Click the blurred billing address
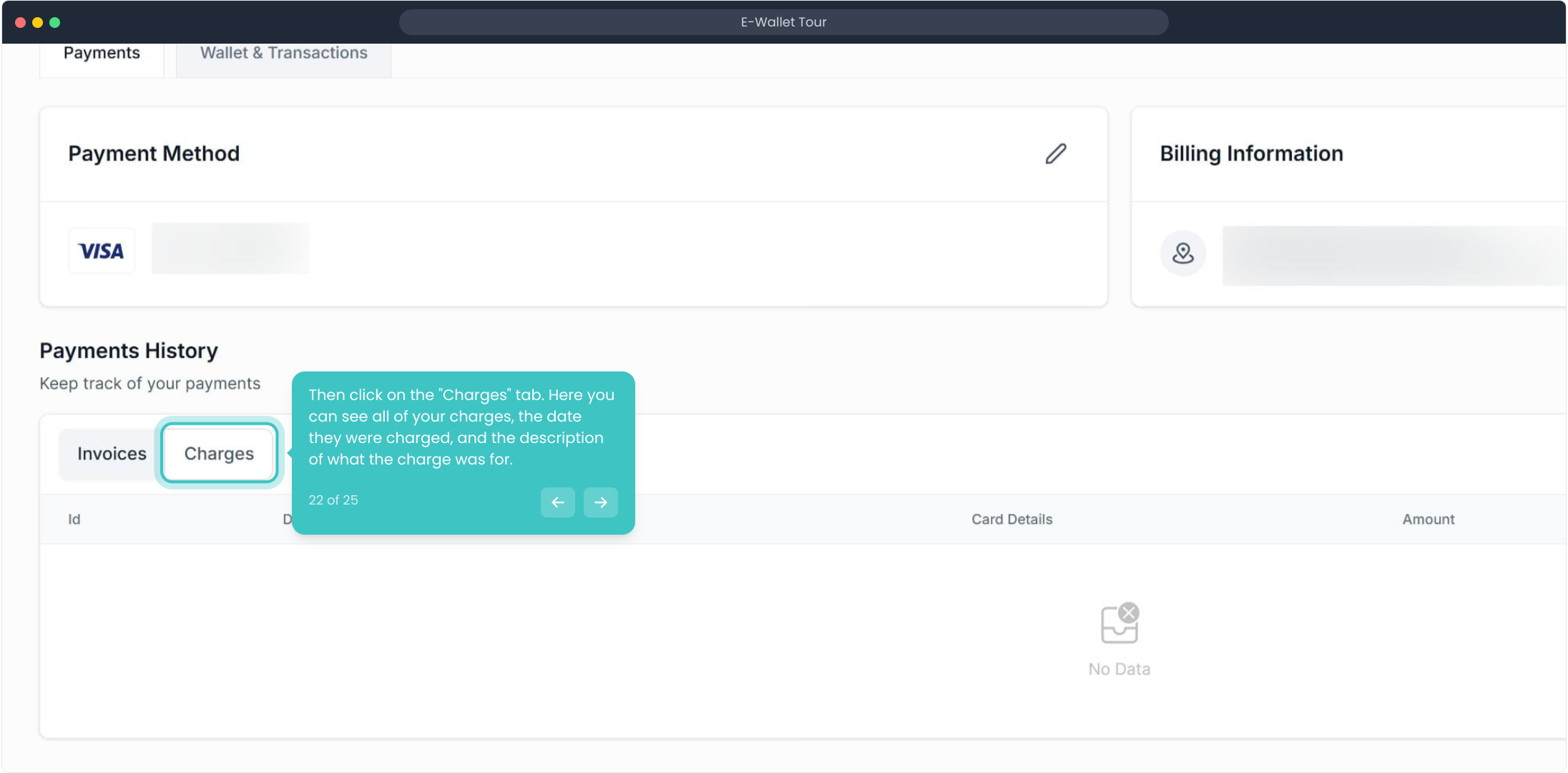The height and width of the screenshot is (773, 1568). point(1395,256)
